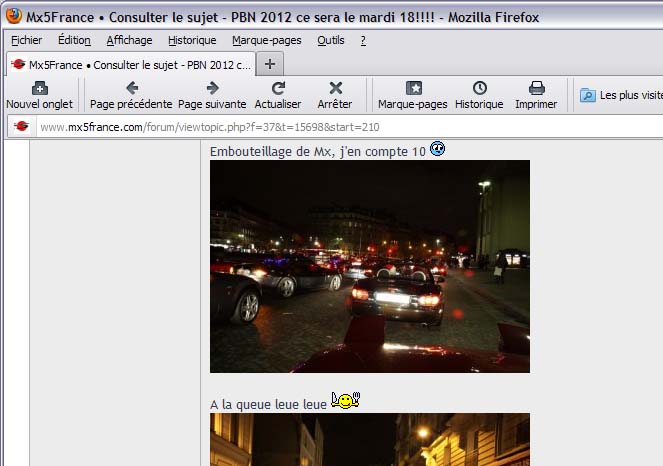663x466 pixels.
Task: Open Historique clock toolbar button
Action: pyautogui.click(x=479, y=95)
